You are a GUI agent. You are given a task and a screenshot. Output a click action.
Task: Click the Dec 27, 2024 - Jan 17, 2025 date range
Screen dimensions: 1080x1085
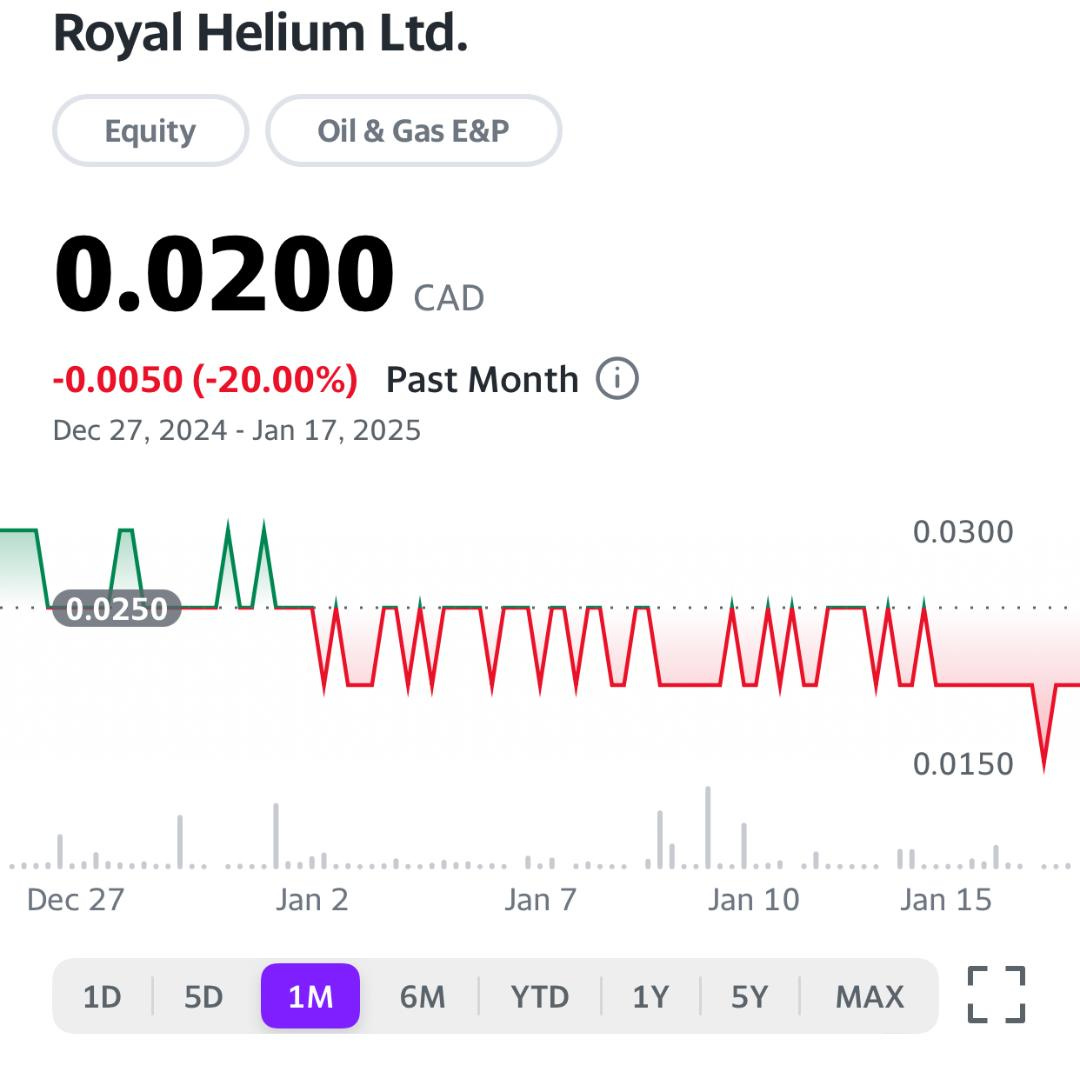(x=237, y=430)
